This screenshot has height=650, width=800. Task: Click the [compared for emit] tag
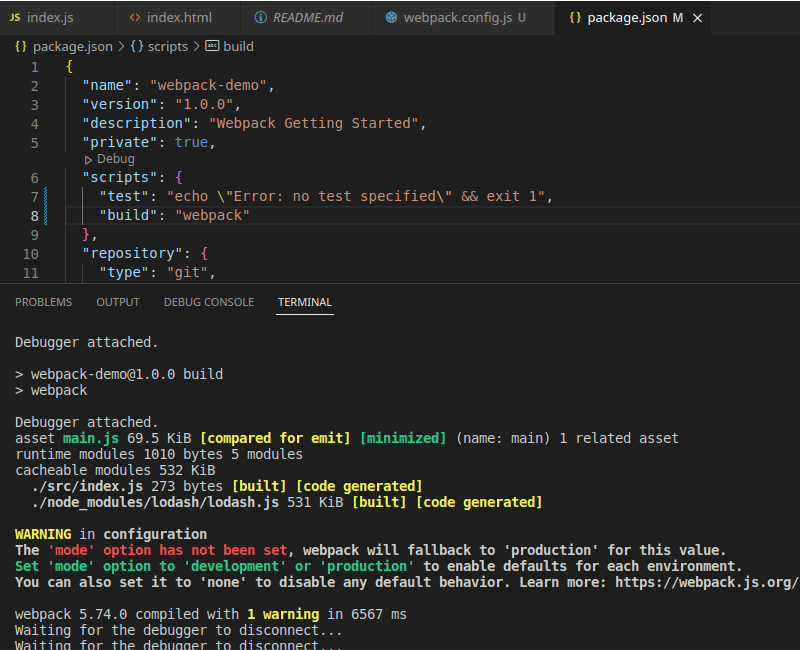click(276, 438)
